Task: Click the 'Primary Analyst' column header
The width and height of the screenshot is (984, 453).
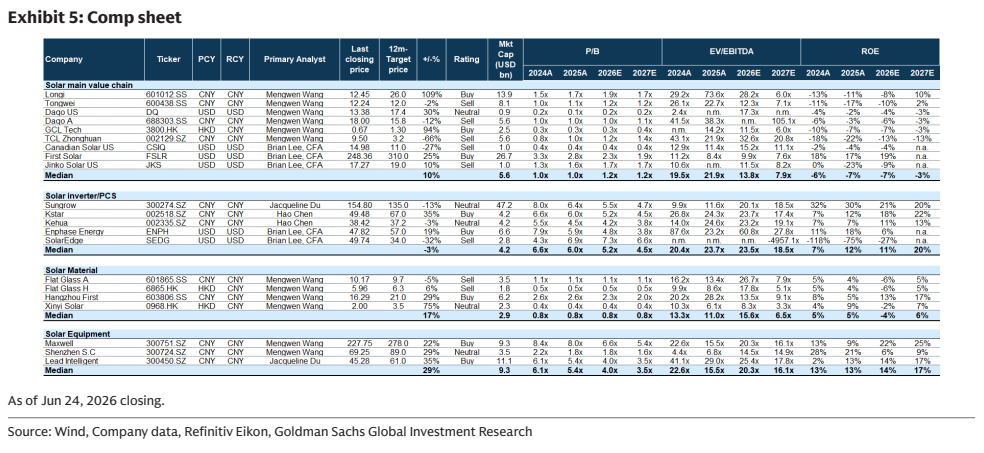Action: coord(294,59)
